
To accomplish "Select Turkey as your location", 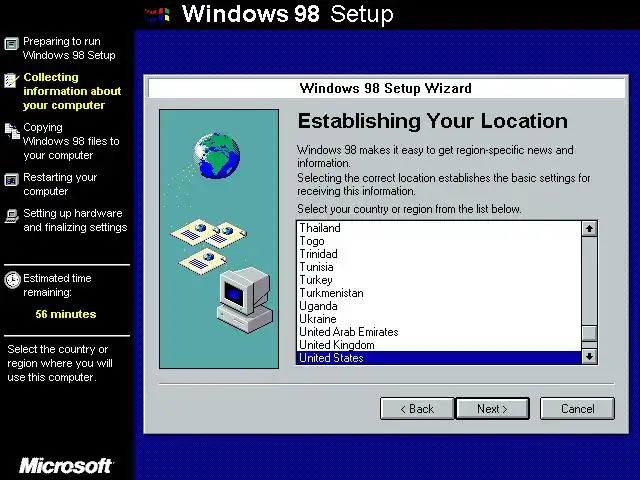I will (439, 280).
